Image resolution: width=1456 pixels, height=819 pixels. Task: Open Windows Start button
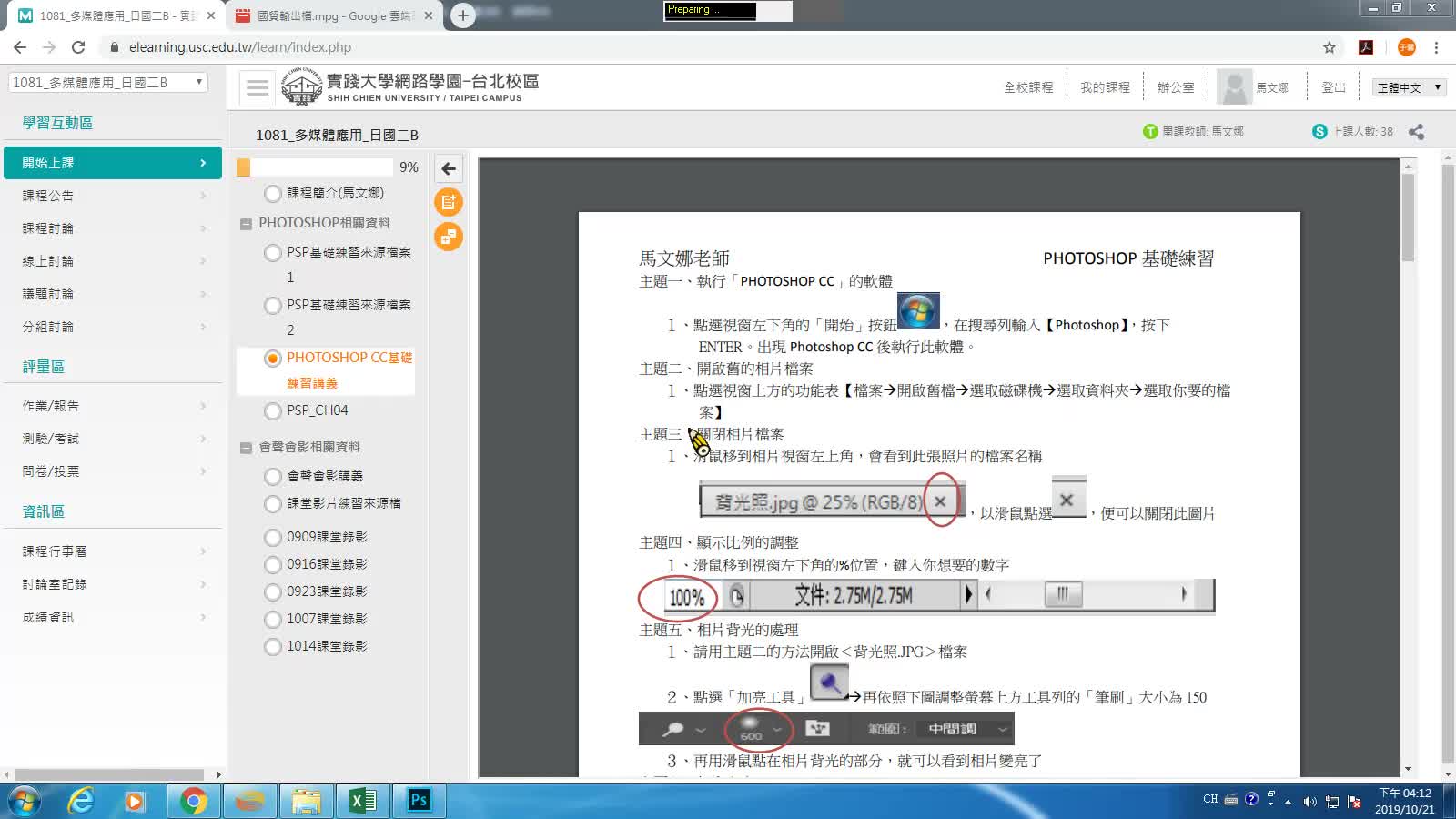pyautogui.click(x=24, y=801)
